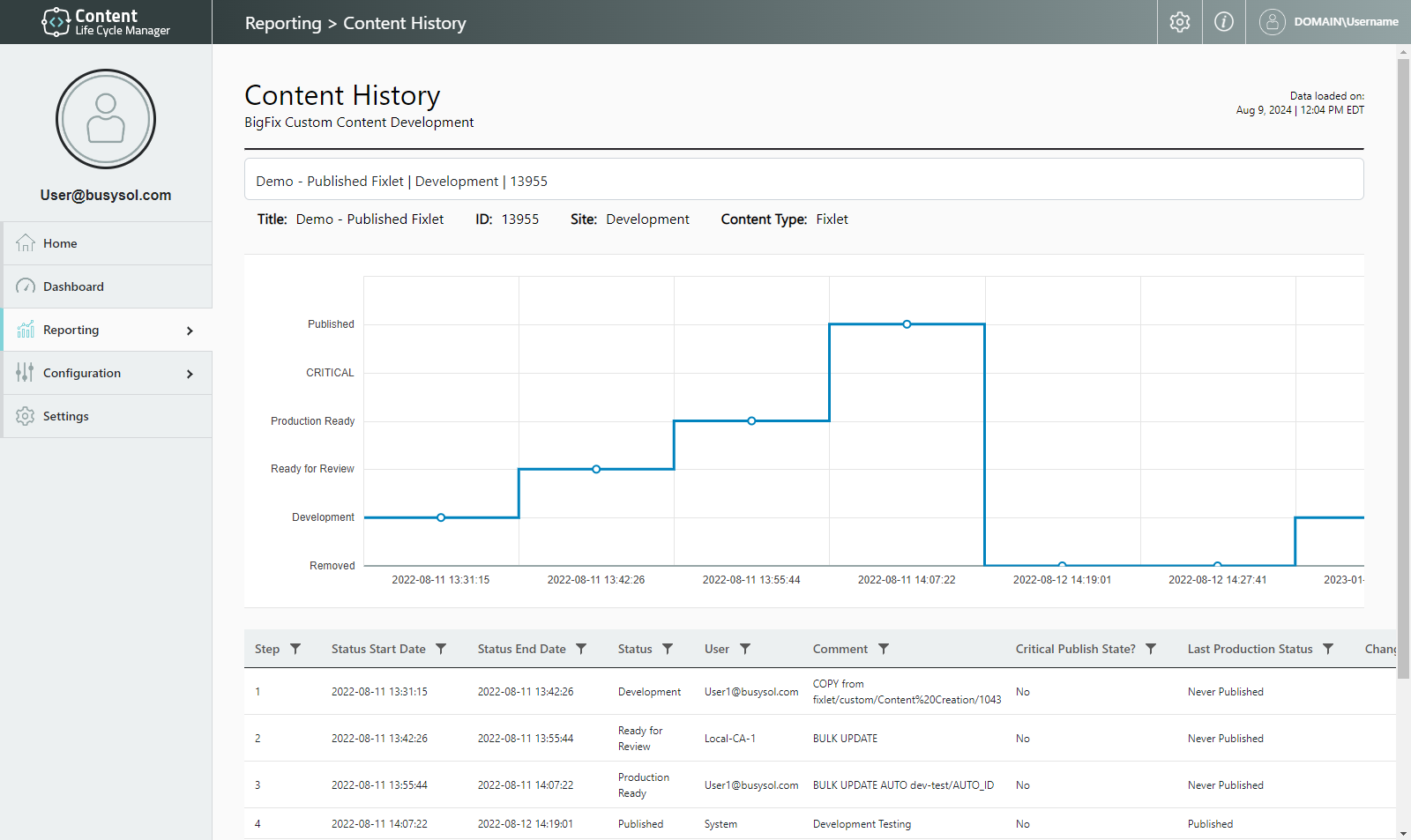Screen dimensions: 1411x840
Task: Open the User column filter
Action: pos(745,649)
